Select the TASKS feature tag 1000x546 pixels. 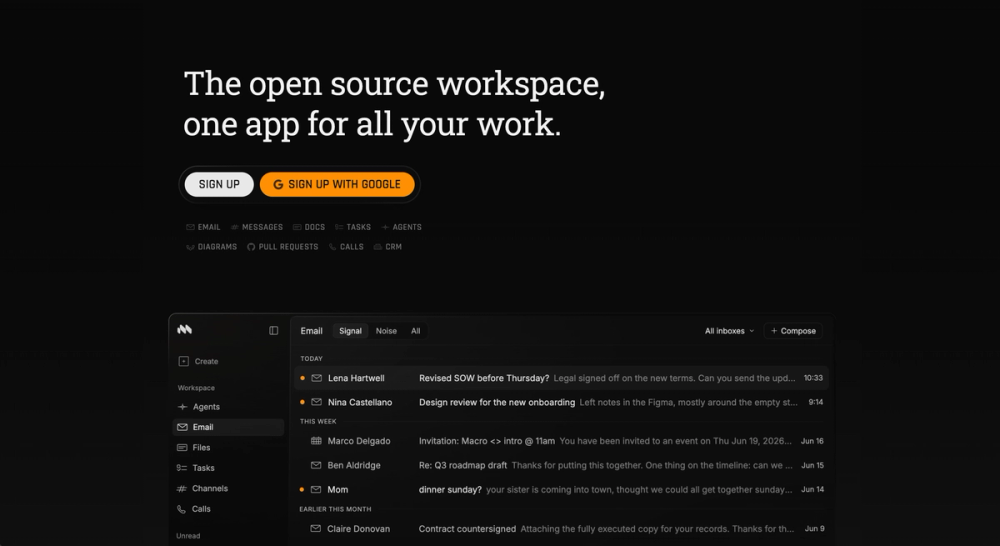pos(353,227)
